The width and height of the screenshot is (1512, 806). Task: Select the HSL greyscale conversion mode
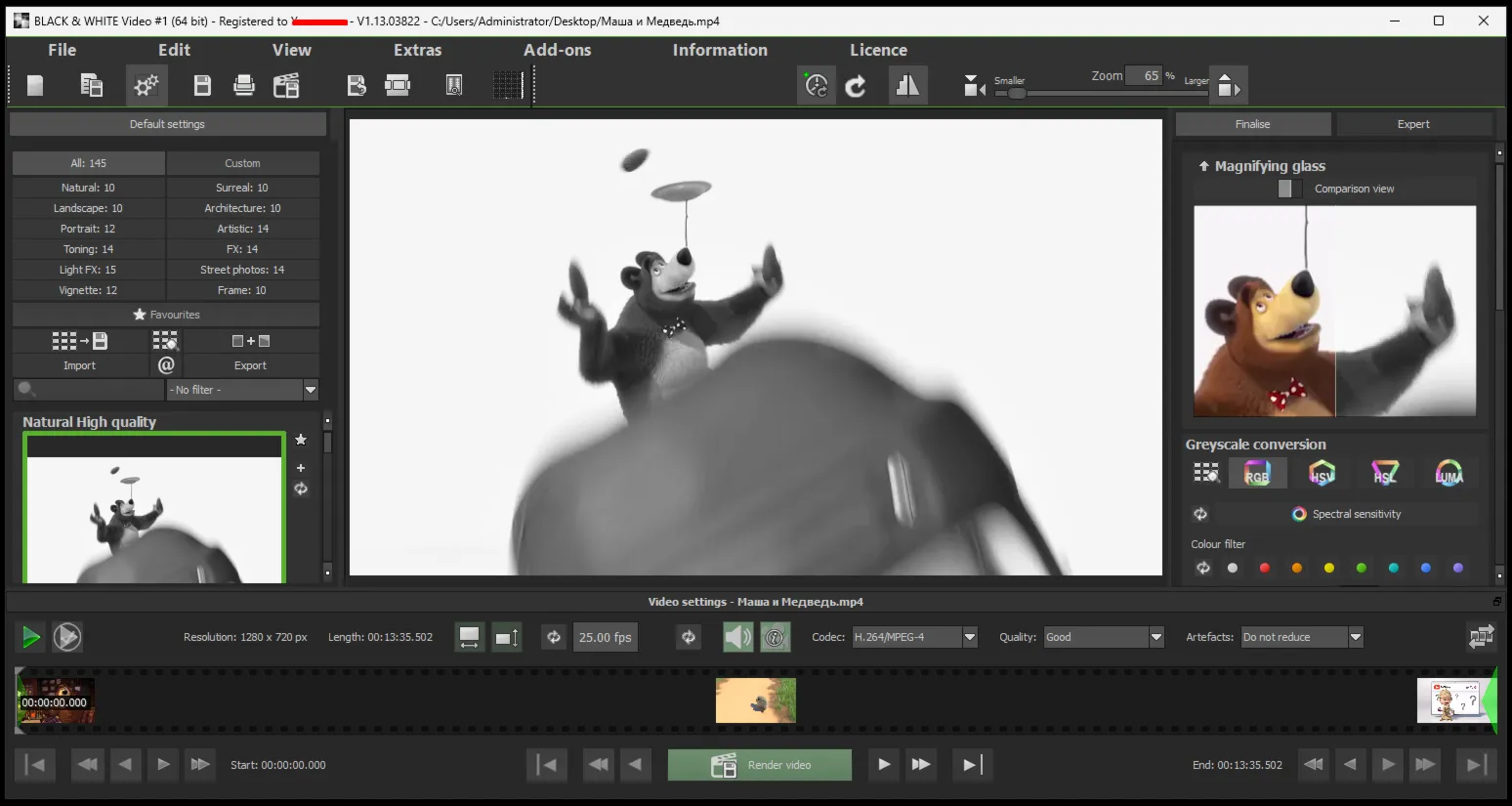point(1385,474)
